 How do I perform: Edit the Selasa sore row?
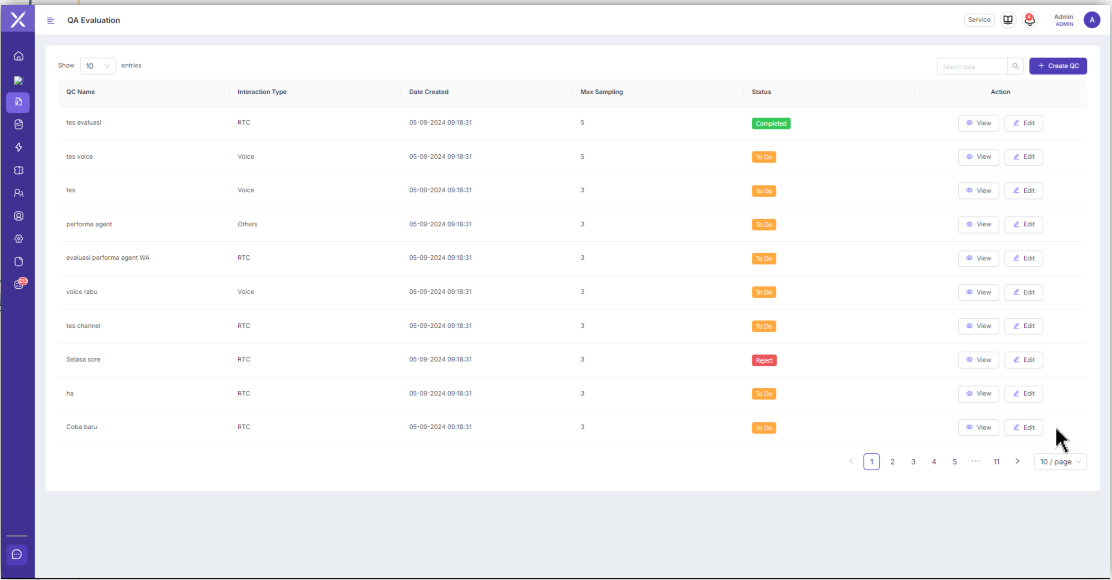coord(1023,359)
